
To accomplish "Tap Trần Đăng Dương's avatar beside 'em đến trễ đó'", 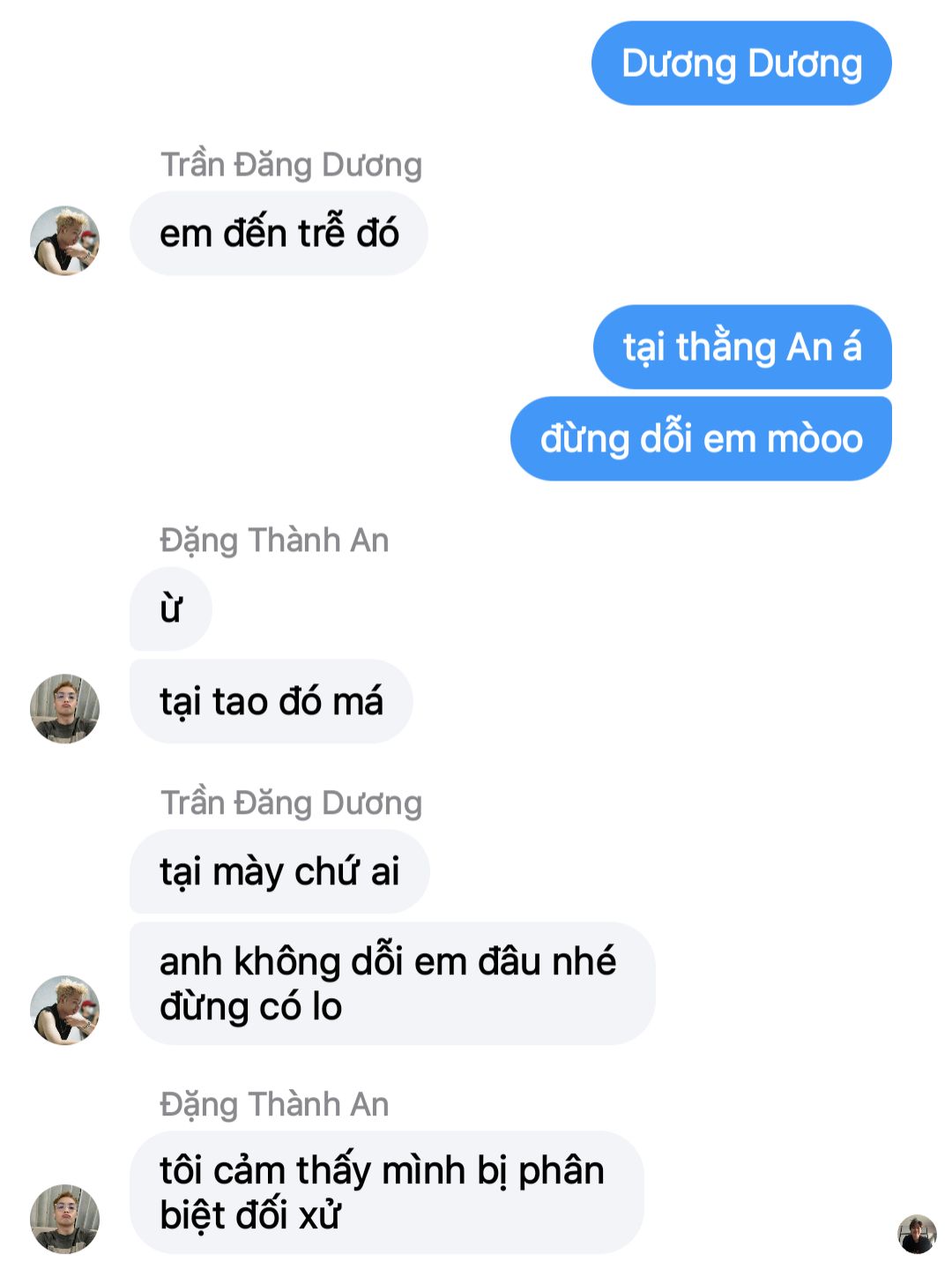I will tap(64, 241).
